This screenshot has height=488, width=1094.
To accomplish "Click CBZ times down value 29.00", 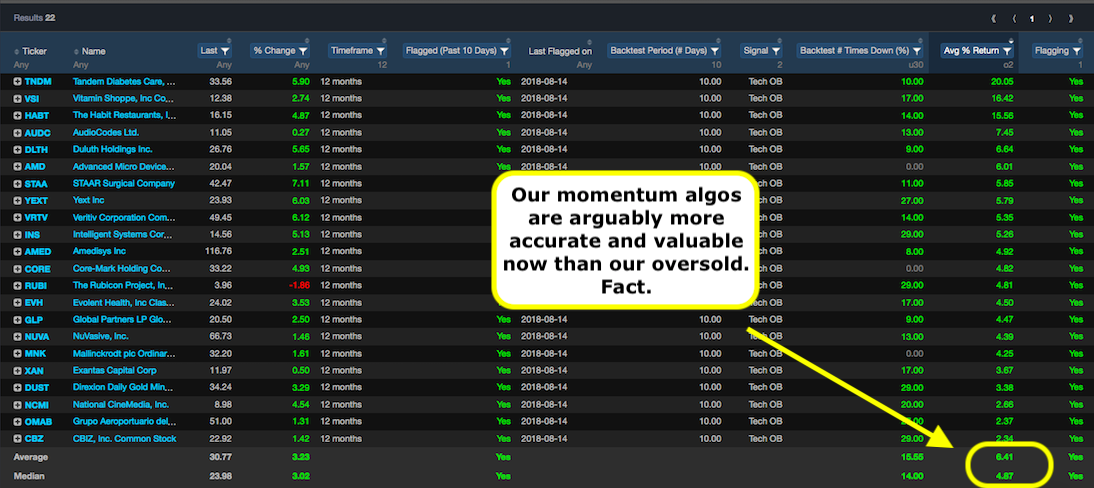I will [911, 438].
